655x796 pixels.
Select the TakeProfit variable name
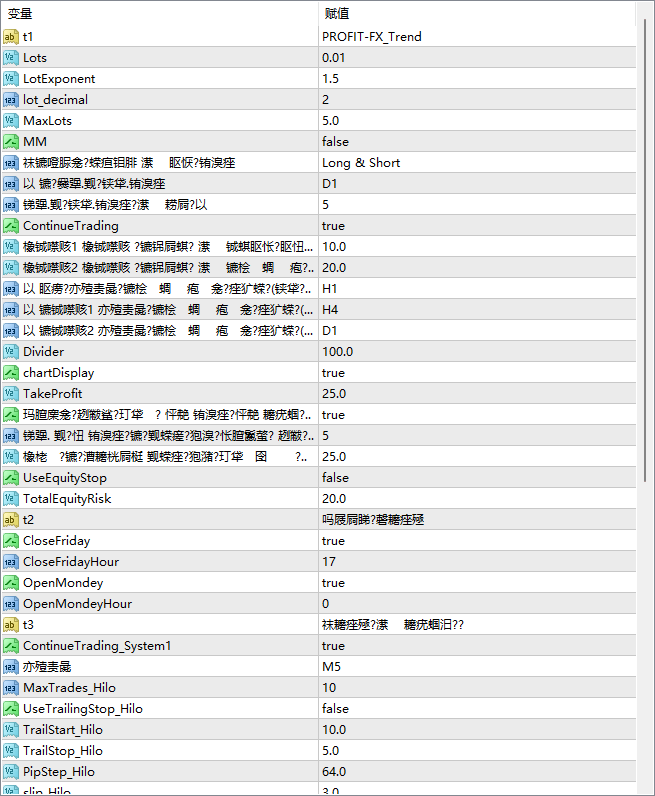pyautogui.click(x=52, y=393)
